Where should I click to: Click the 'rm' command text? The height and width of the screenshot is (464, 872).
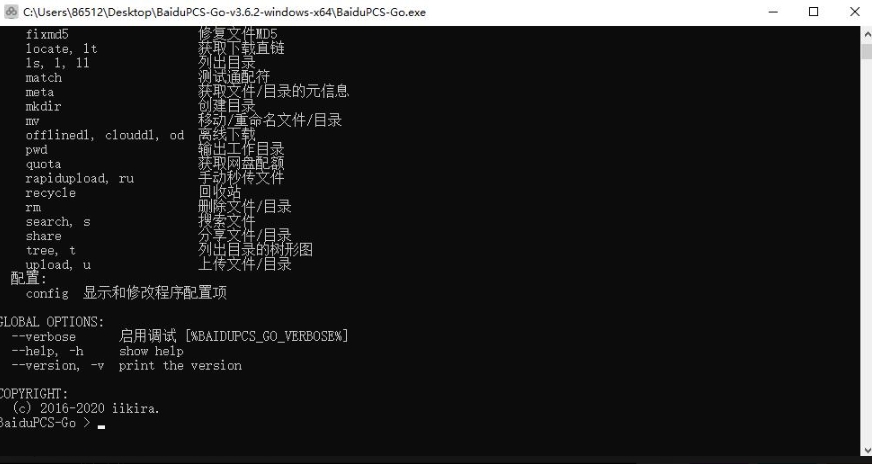tap(33, 208)
